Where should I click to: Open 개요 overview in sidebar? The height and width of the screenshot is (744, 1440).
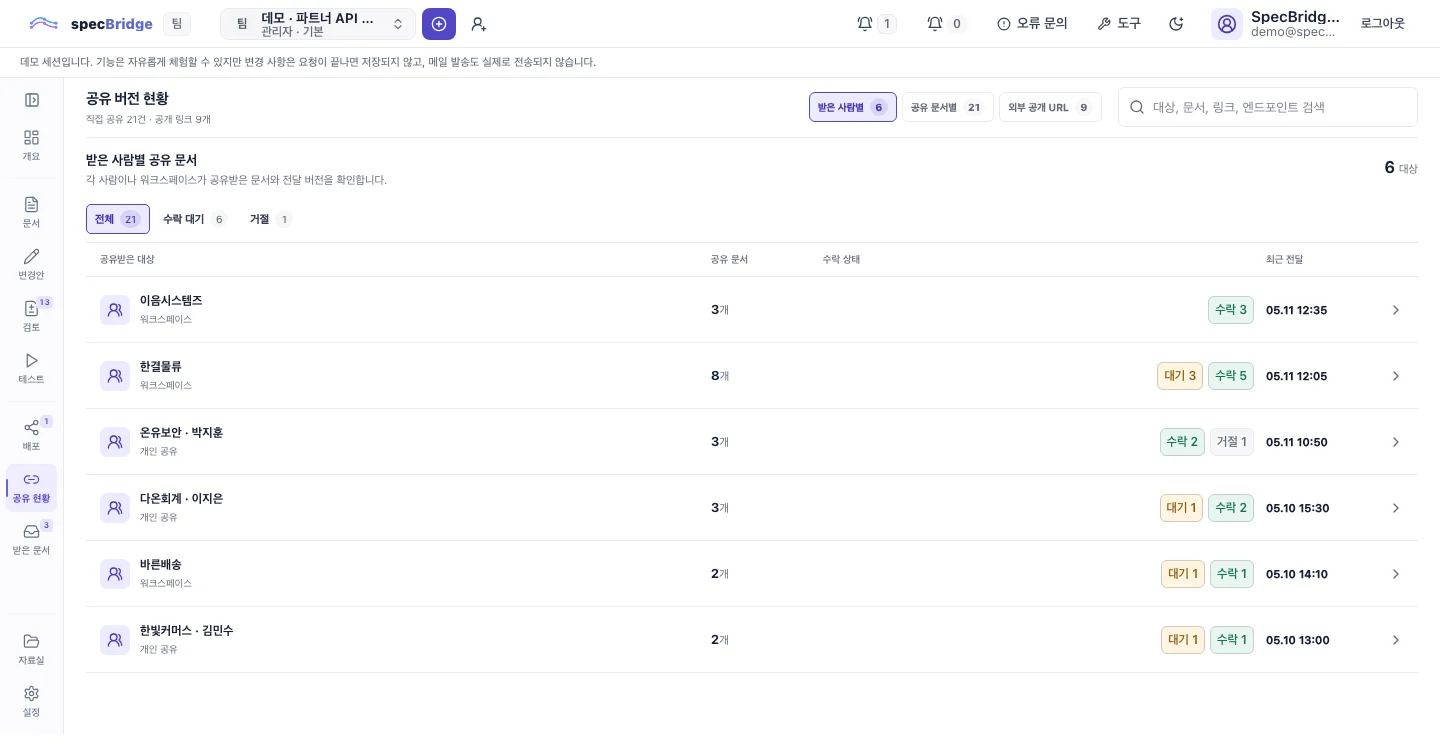[x=31, y=145]
